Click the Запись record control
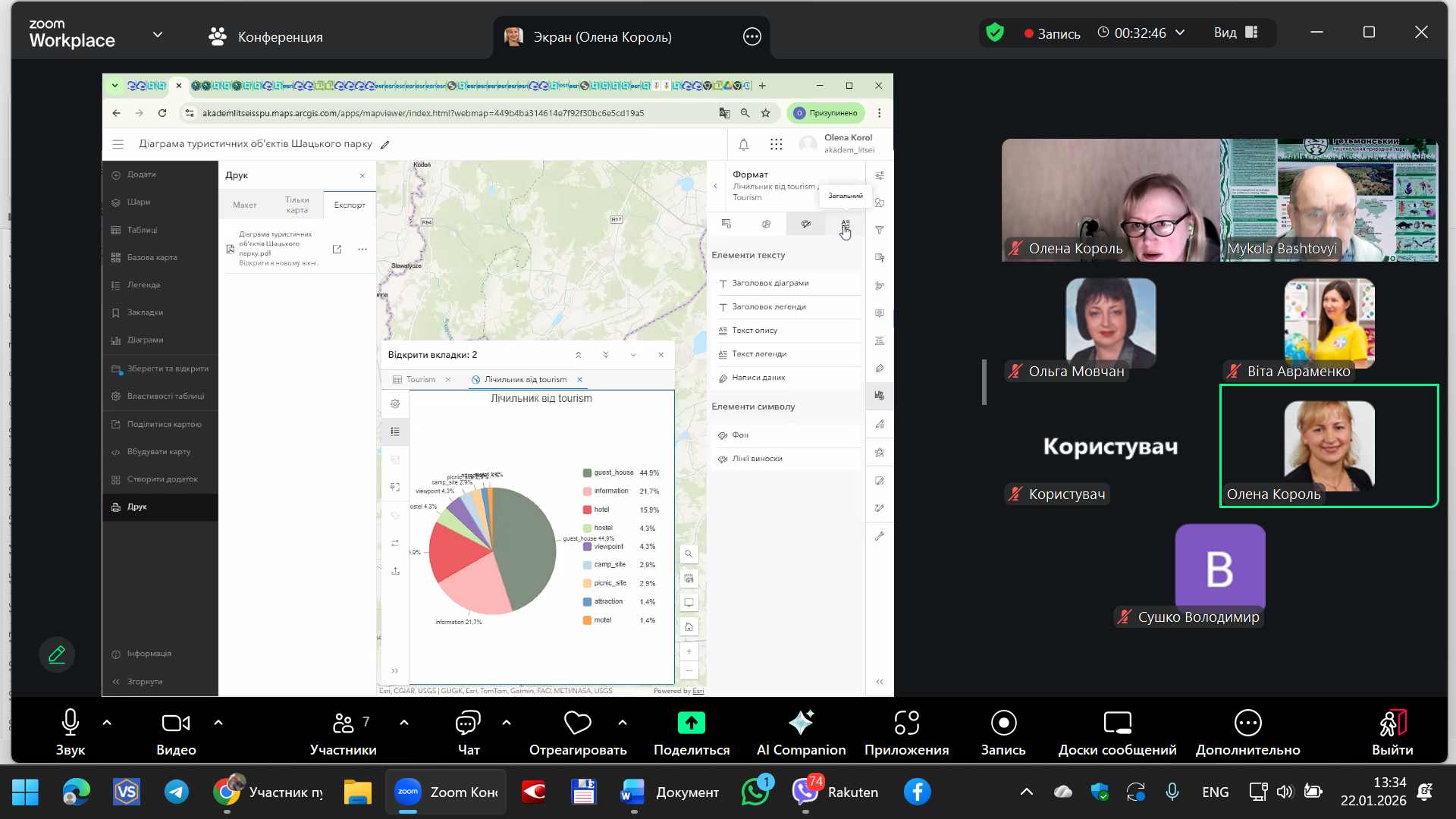Image resolution: width=1456 pixels, height=819 pixels. [x=1003, y=723]
